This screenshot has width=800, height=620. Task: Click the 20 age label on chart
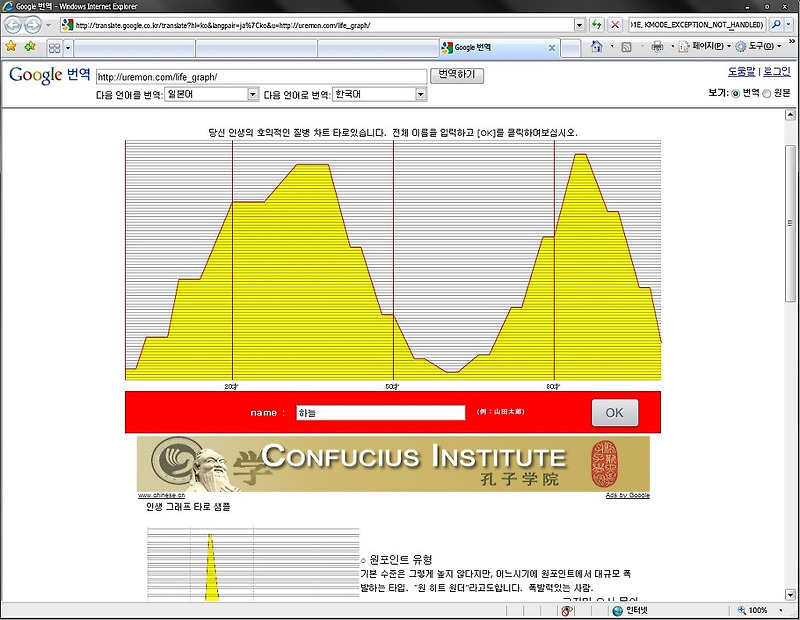coord(231,387)
